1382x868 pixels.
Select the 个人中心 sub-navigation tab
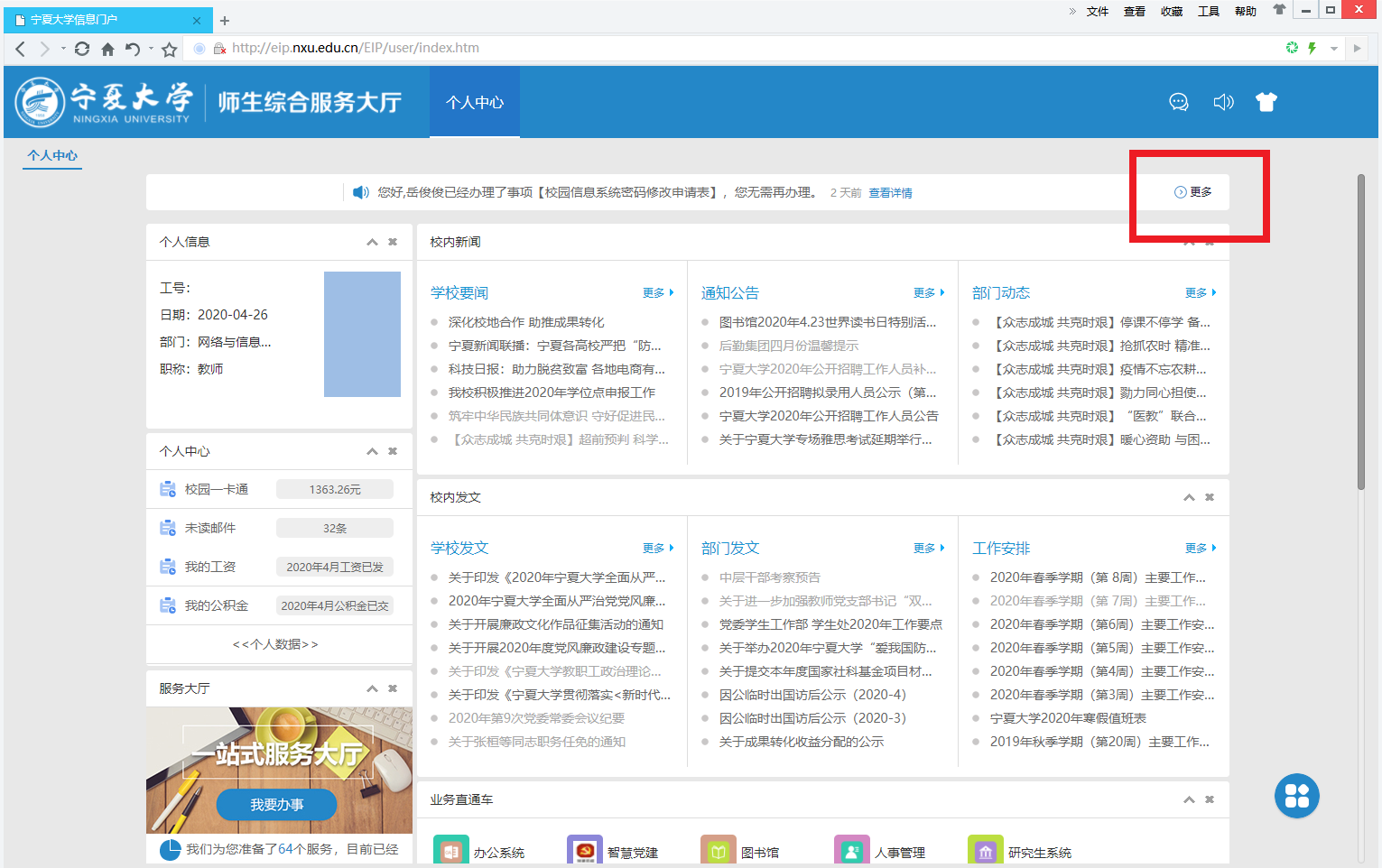tap(52, 155)
